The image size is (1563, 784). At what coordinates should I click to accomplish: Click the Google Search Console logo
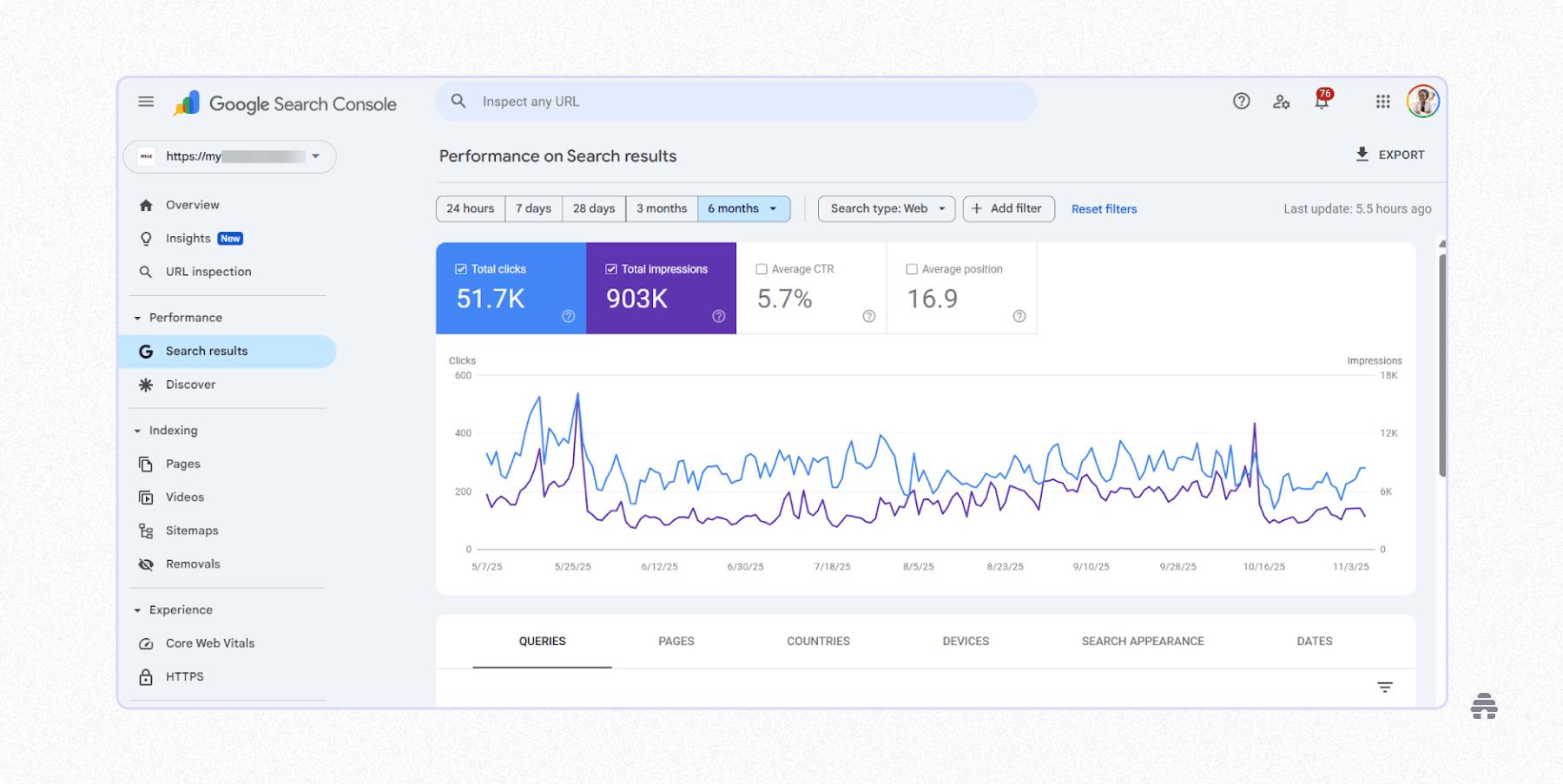pyautogui.click(x=285, y=103)
